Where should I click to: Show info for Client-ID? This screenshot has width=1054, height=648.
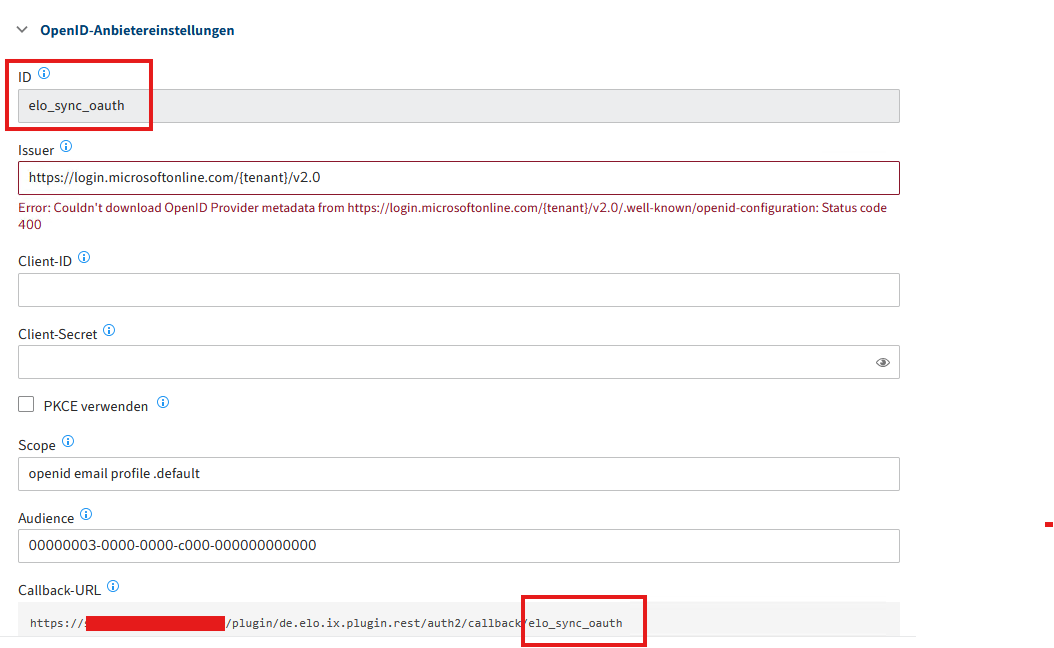85,256
